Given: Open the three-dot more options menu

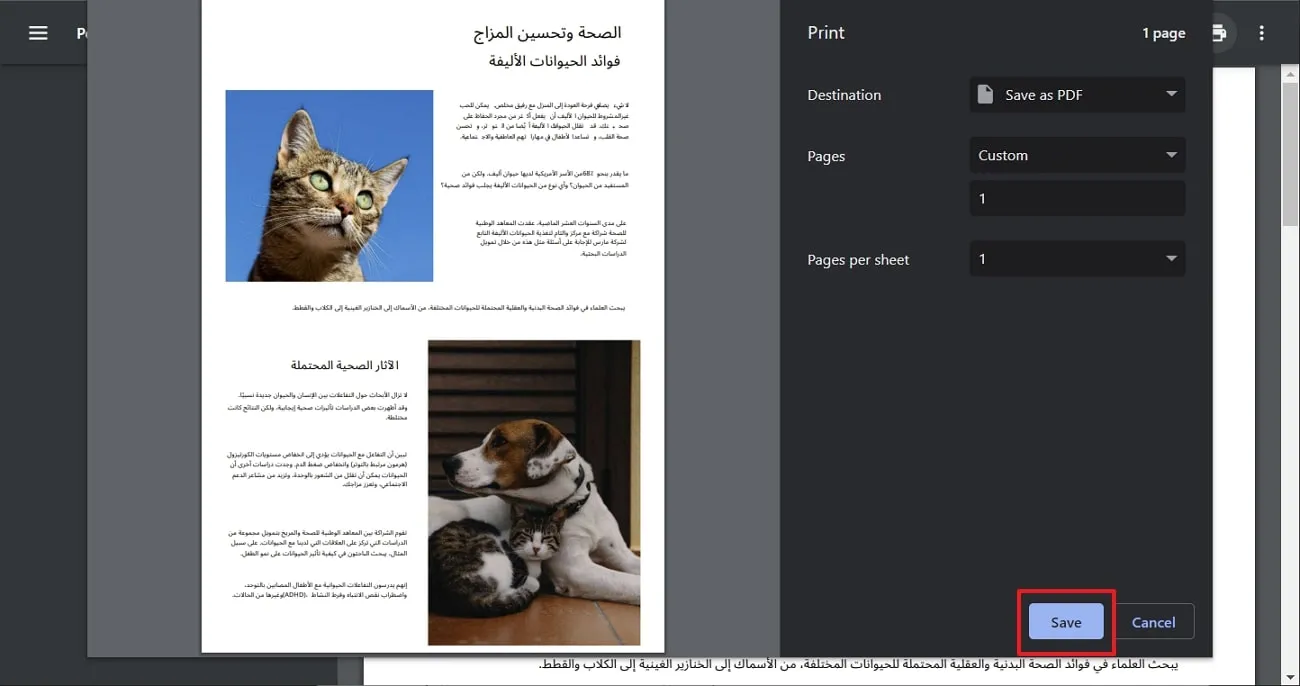Looking at the screenshot, I should coord(1261,33).
